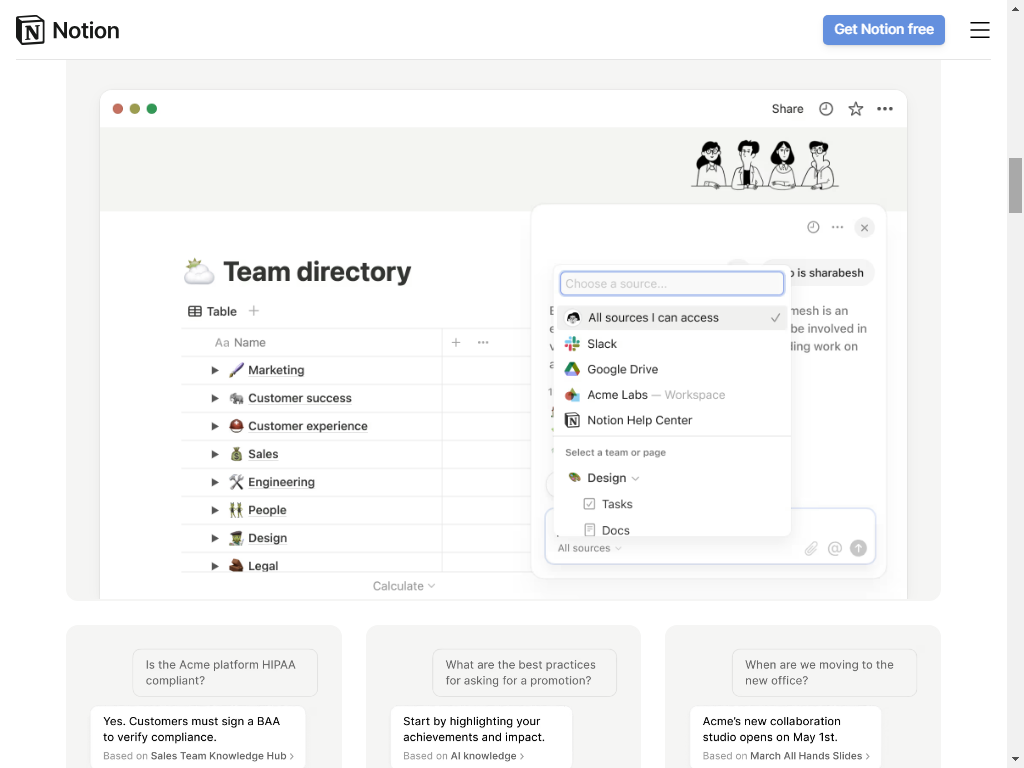1024x768 pixels.
Task: Expand the Engineering row
Action: (x=215, y=483)
